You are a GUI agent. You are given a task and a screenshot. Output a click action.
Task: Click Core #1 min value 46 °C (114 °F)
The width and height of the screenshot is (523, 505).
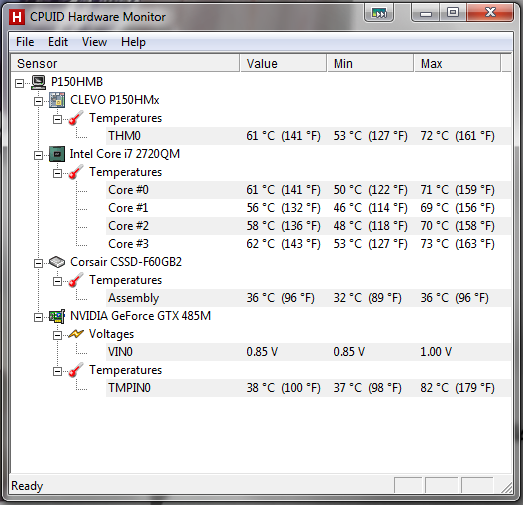pos(370,208)
